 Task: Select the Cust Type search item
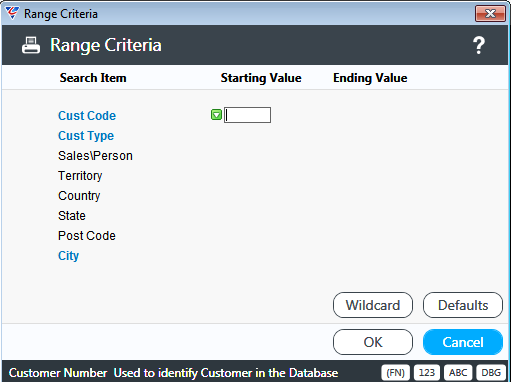point(86,136)
